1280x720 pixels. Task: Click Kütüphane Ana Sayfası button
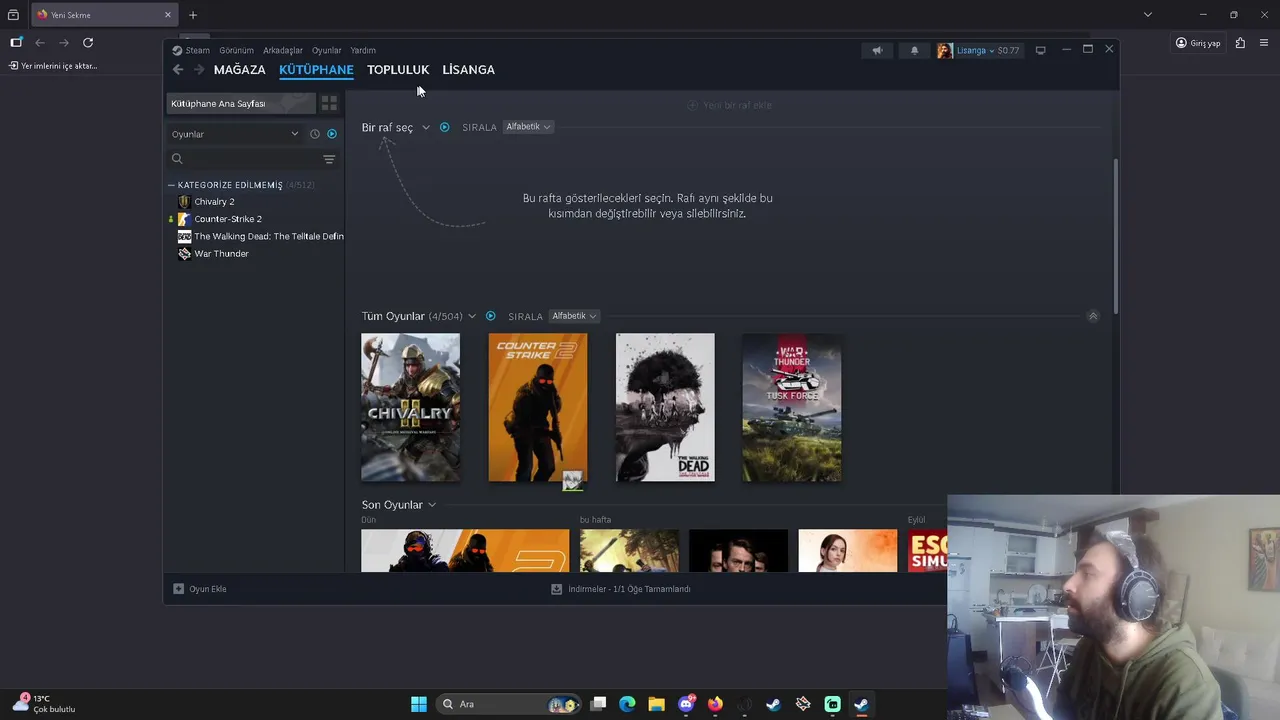pos(241,103)
